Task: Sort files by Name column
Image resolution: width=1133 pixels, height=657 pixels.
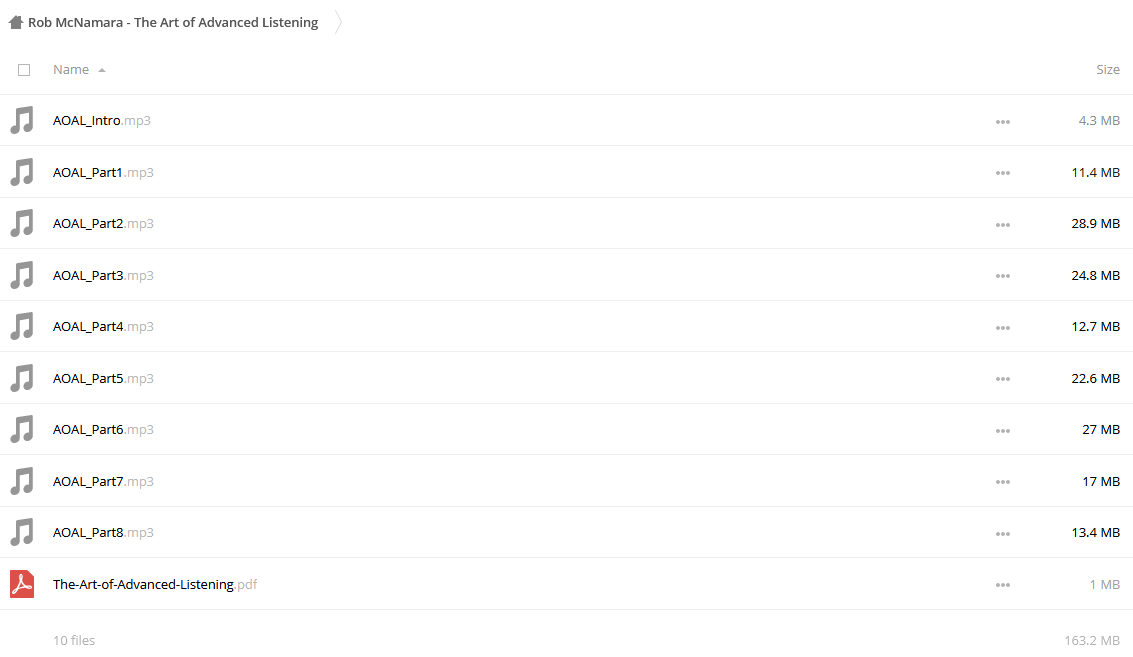Action: click(x=71, y=69)
